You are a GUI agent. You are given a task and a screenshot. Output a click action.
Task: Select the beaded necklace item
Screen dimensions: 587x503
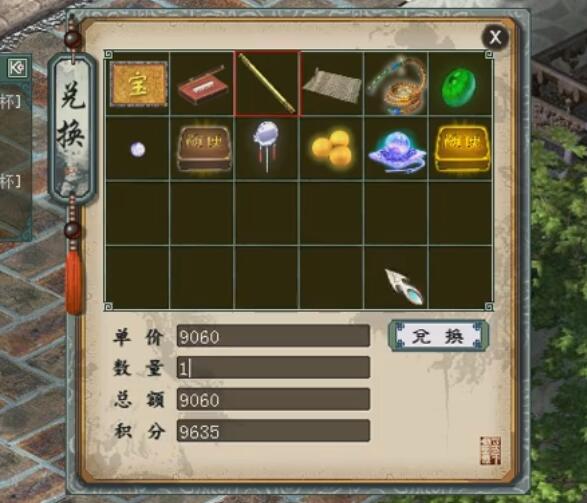coord(396,85)
